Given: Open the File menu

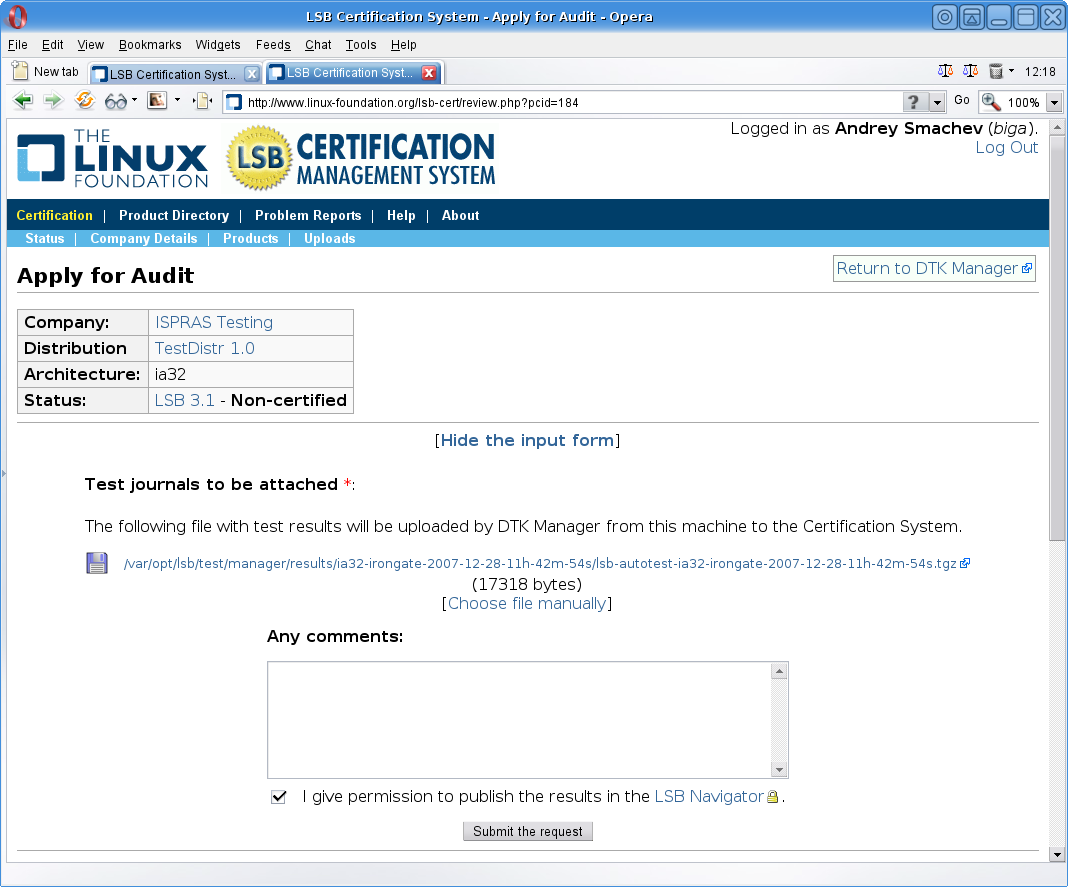Looking at the screenshot, I should point(18,45).
